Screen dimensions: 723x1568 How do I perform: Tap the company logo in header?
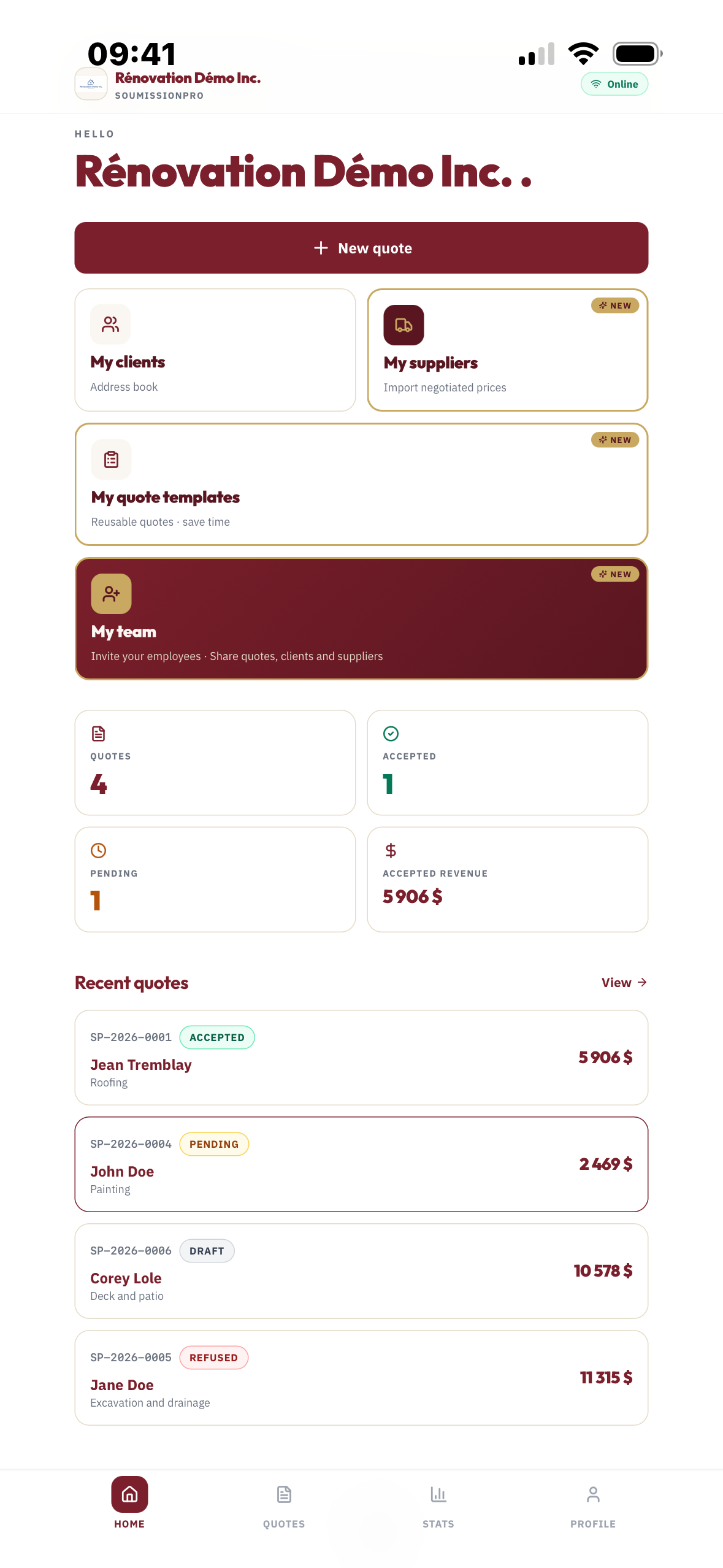coord(91,84)
